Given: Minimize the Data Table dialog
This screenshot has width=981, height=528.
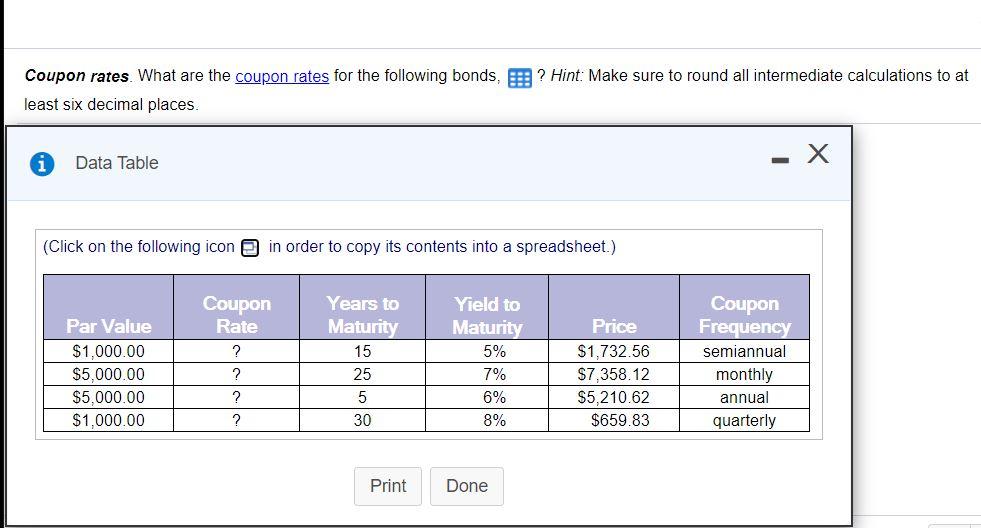Looking at the screenshot, I should tap(780, 161).
